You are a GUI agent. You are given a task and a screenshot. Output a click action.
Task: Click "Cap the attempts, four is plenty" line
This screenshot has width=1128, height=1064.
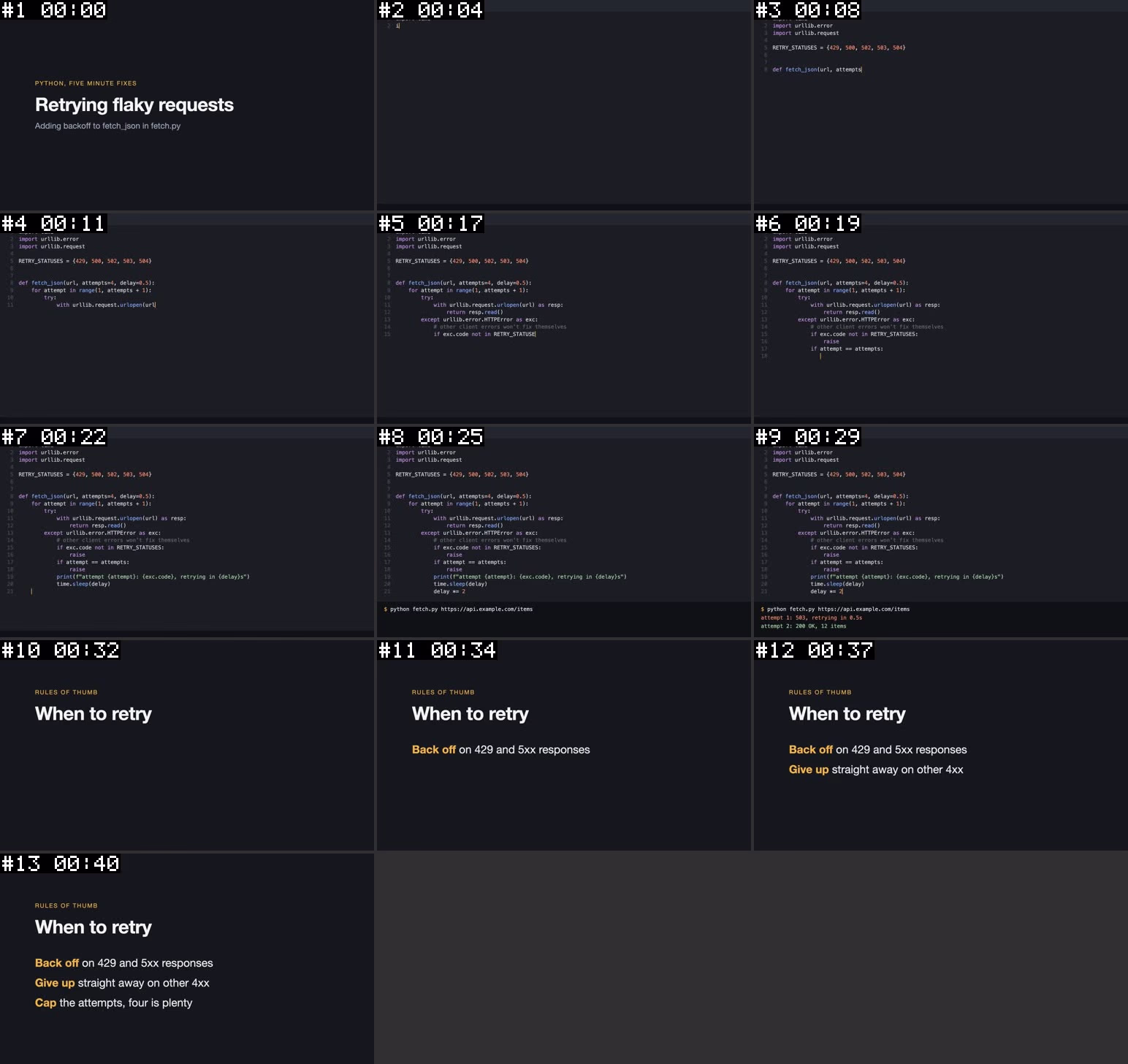pos(113,1003)
